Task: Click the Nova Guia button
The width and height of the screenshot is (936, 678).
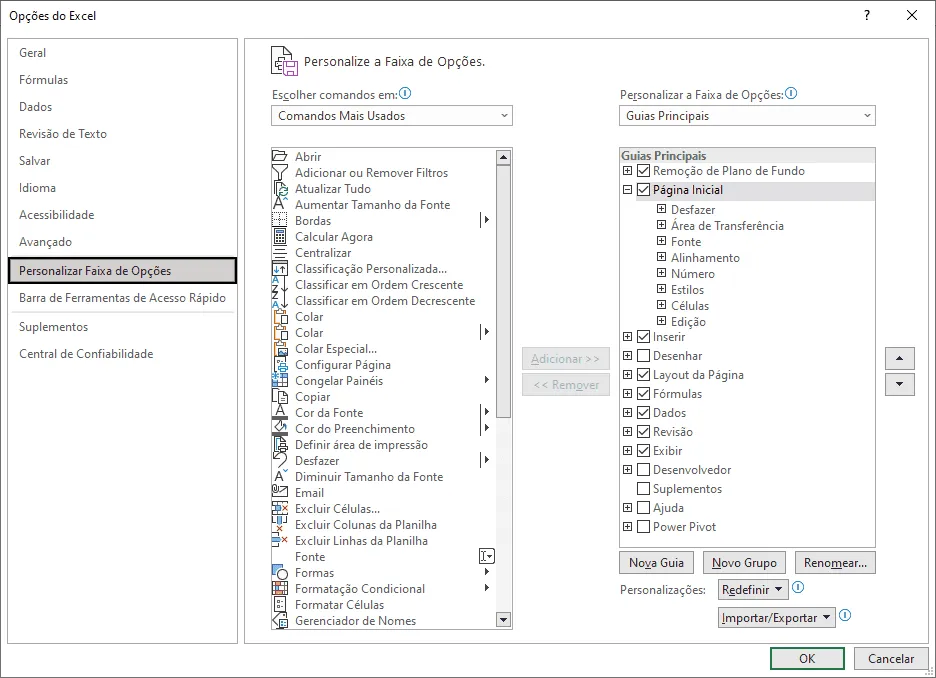Action: tap(657, 563)
